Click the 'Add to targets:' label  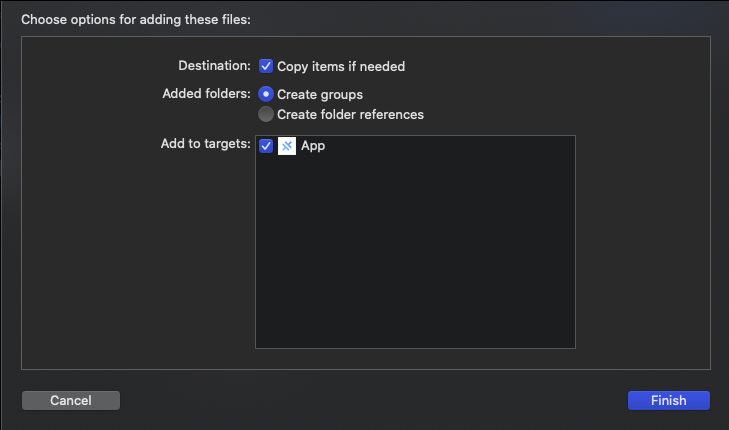tap(205, 144)
